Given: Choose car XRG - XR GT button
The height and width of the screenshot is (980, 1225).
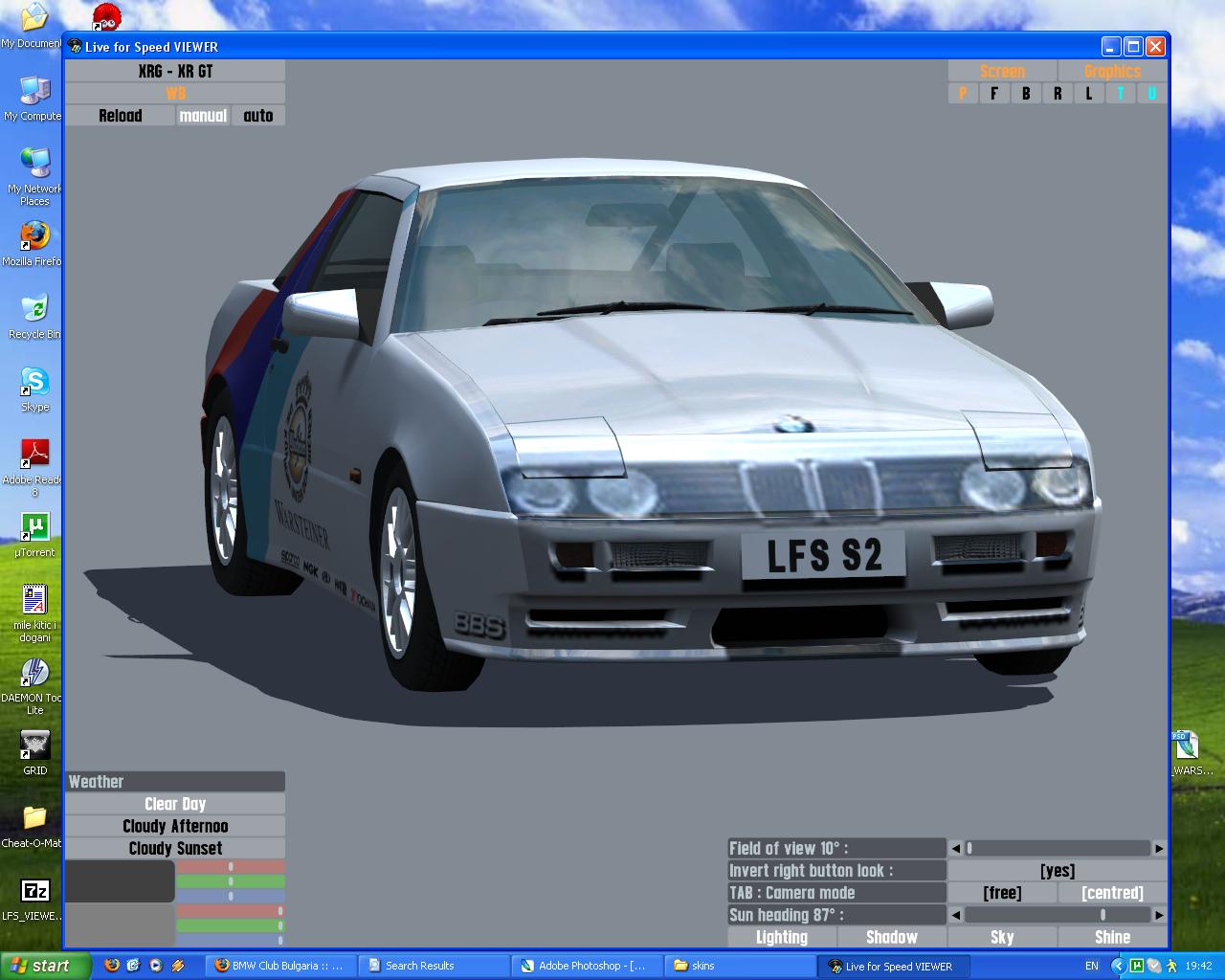Looking at the screenshot, I should [x=175, y=72].
